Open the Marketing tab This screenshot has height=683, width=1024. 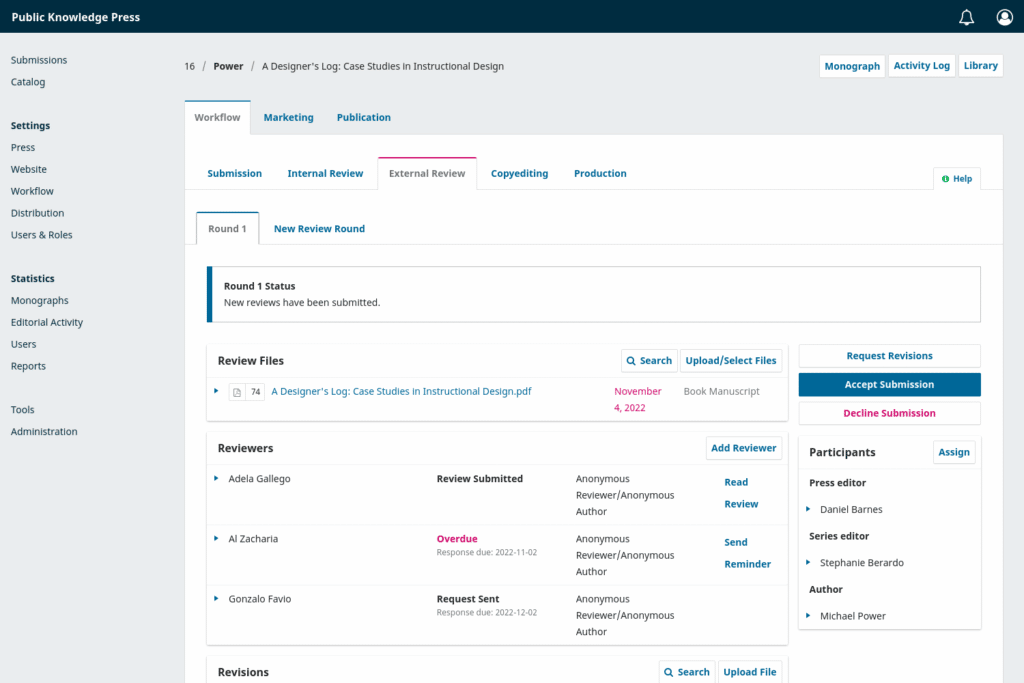coord(288,117)
